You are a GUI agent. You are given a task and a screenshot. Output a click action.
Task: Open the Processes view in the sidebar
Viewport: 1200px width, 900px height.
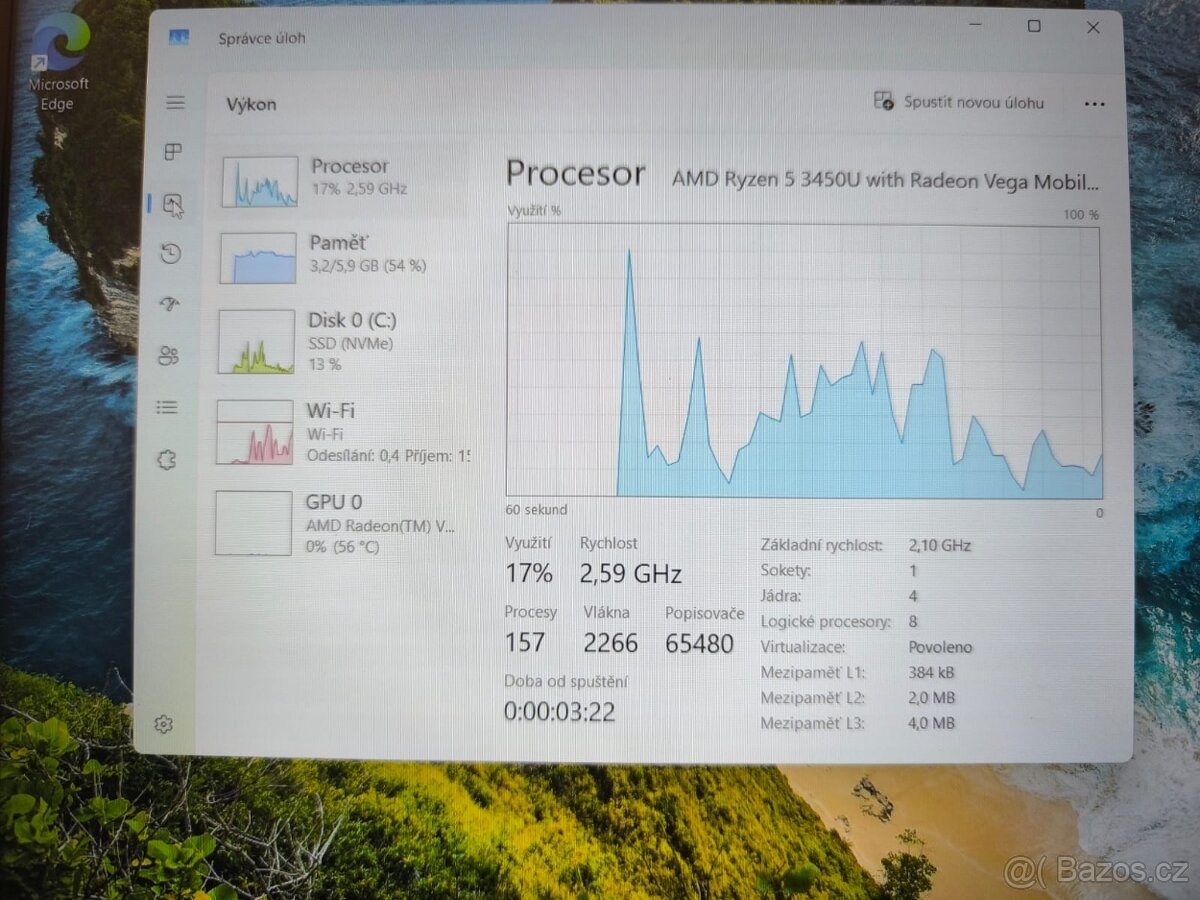(x=175, y=153)
